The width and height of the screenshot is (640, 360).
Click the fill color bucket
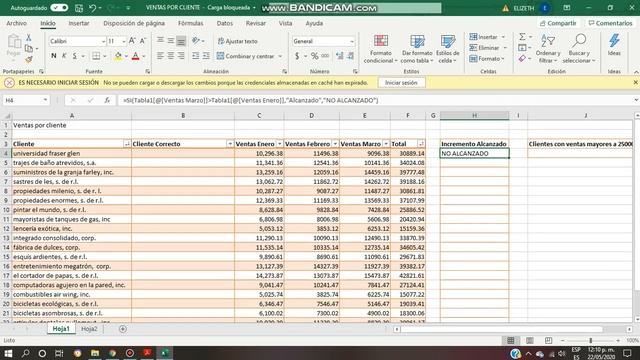(x=118, y=56)
